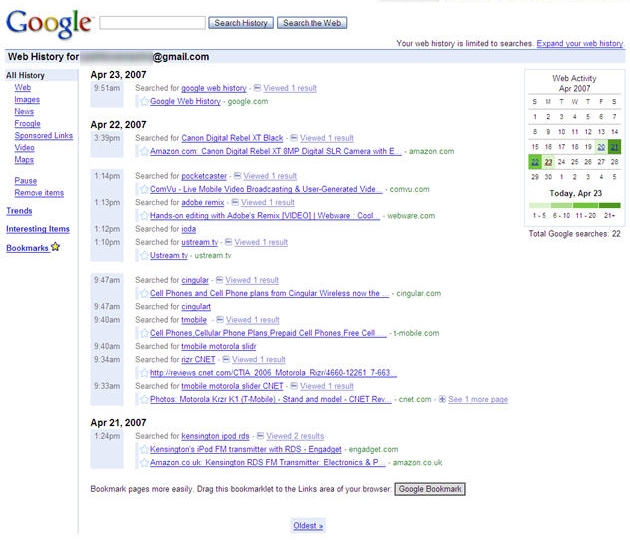Go to Oldest history page
Image resolution: width=630 pixels, height=540 pixels.
(x=308, y=526)
